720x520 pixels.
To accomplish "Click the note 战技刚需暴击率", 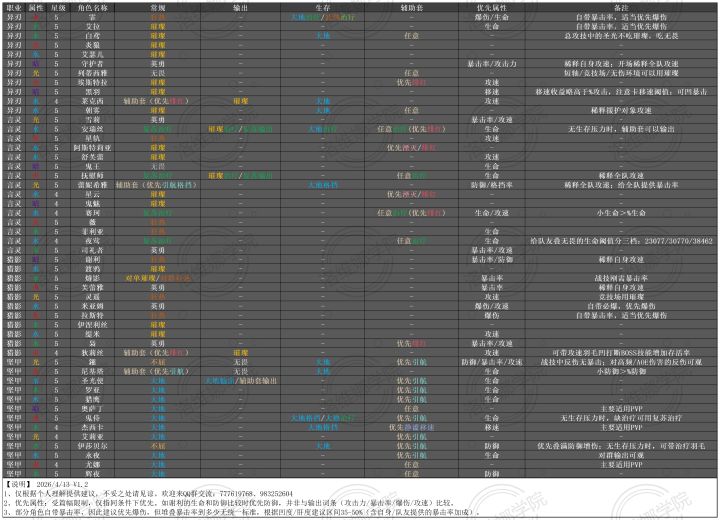I will pos(621,278).
